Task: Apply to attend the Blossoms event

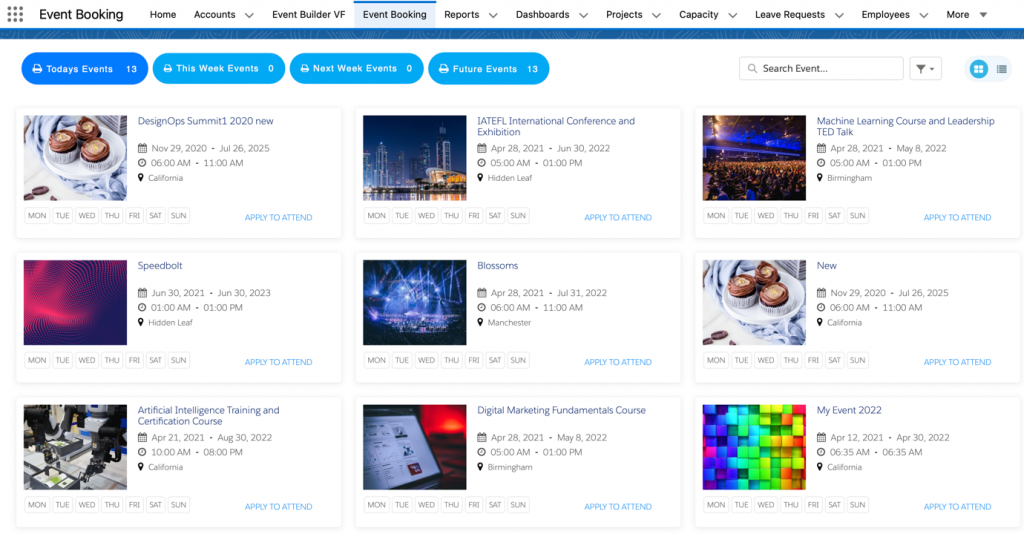Action: point(617,362)
